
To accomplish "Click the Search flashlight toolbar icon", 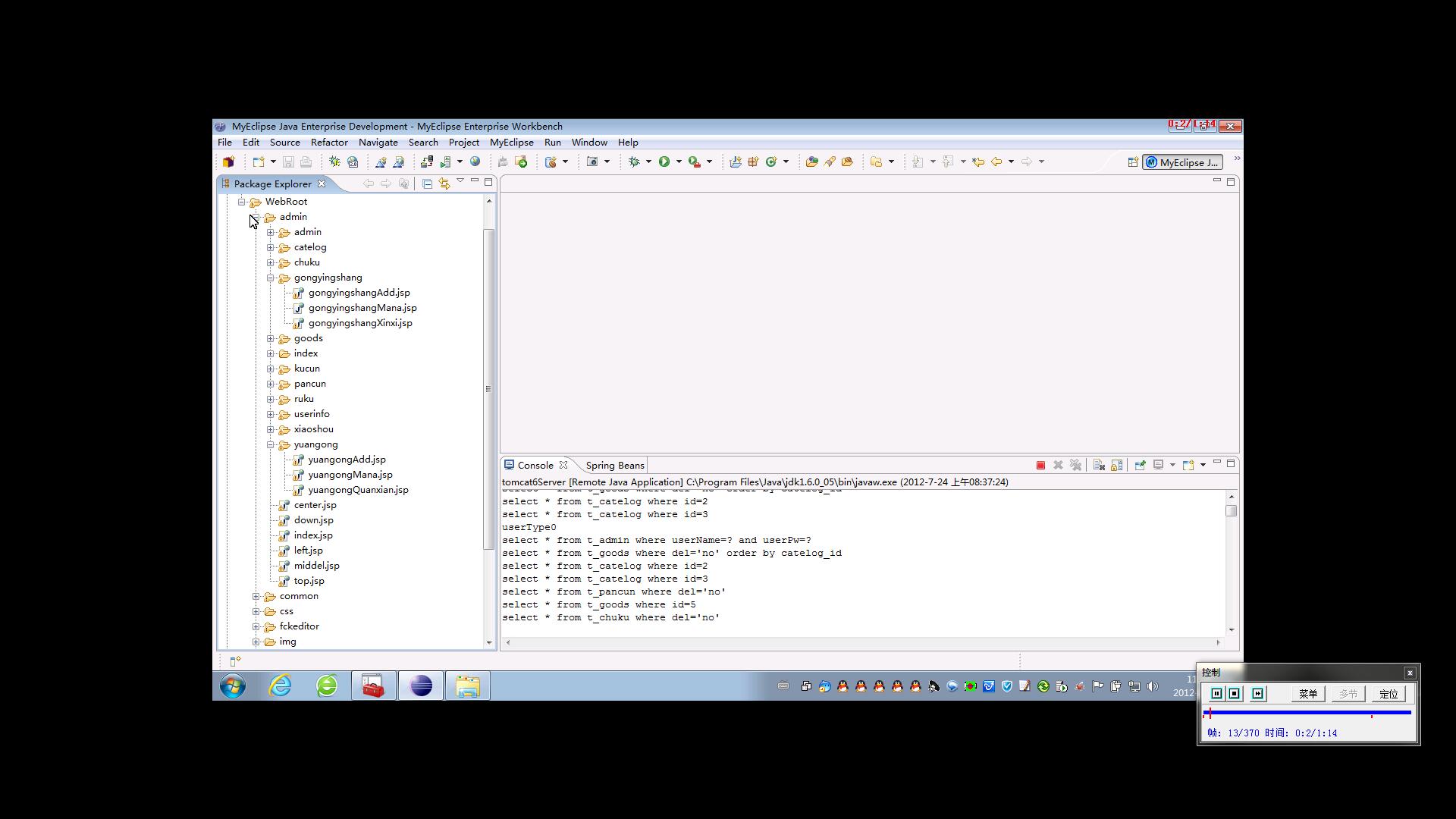I will (x=830, y=162).
